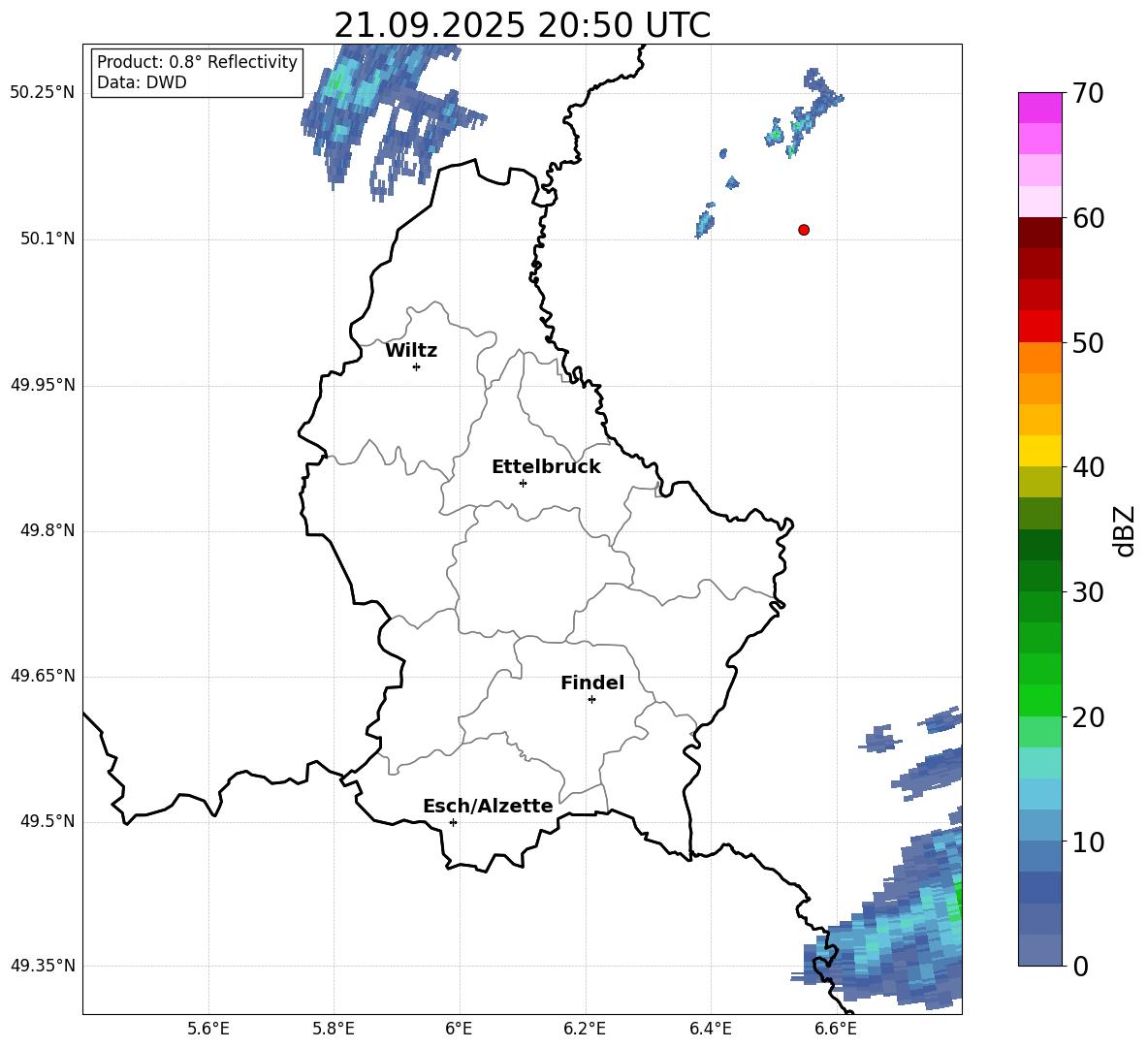The width and height of the screenshot is (1148, 1048).
Task: Click the slate blue colorbar segment above 0
Action: pyautogui.click(x=1039, y=950)
